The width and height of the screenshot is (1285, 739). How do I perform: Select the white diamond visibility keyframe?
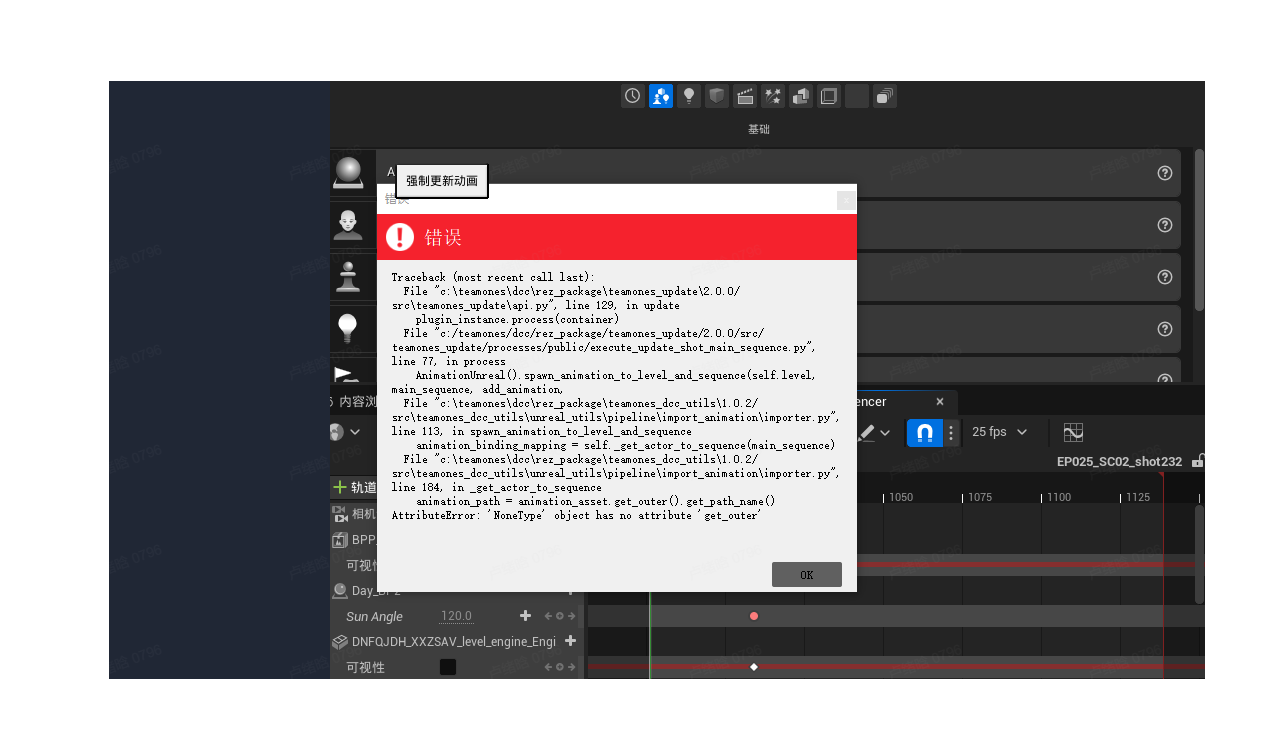[754, 667]
